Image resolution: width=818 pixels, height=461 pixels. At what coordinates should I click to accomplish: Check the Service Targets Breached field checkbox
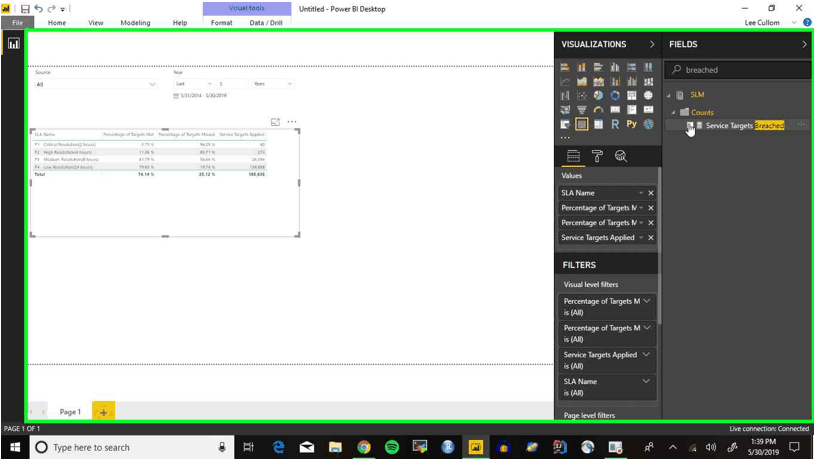[x=690, y=125]
